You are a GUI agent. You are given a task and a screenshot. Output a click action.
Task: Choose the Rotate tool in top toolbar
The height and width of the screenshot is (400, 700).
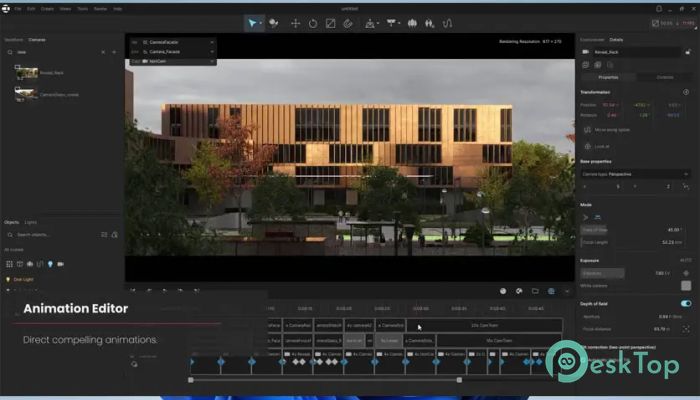[x=313, y=23]
